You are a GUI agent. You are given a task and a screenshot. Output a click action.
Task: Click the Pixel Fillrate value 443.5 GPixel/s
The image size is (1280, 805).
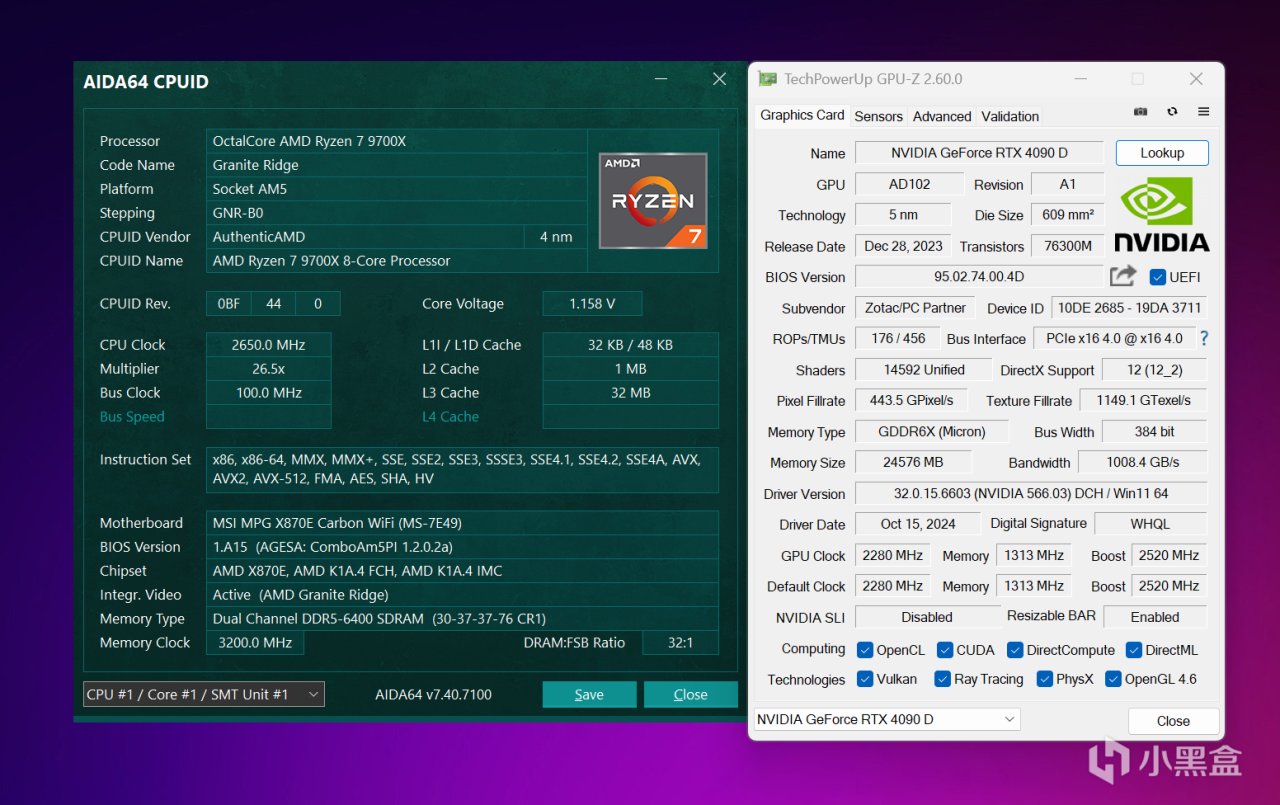[x=912, y=401]
